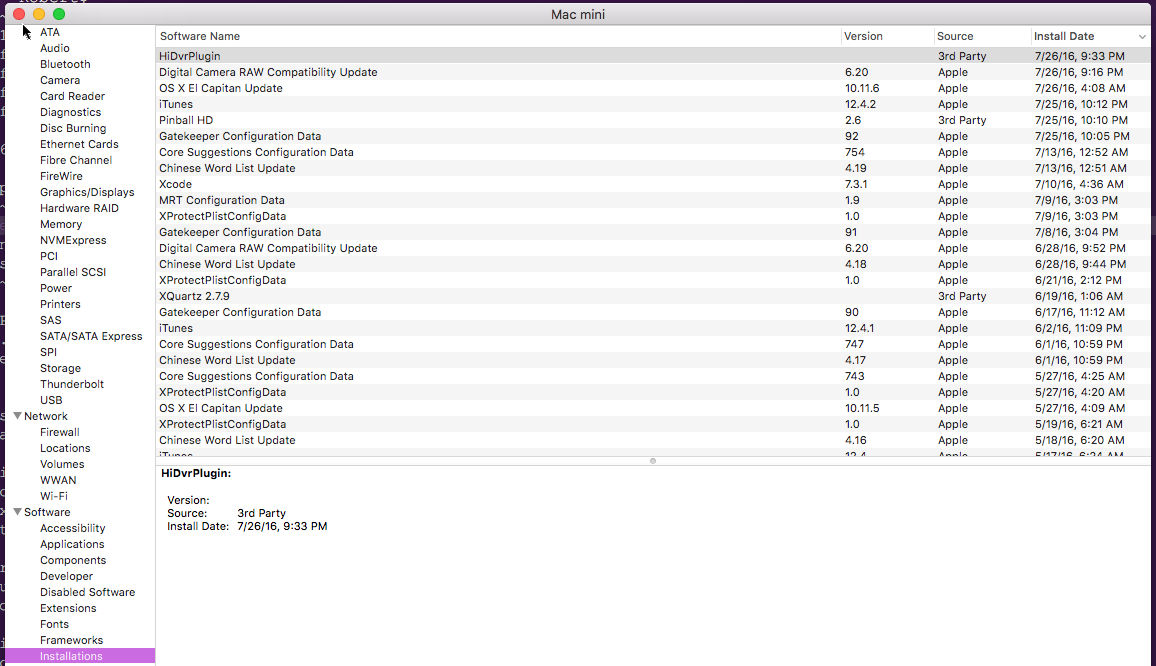This screenshot has width=1156, height=666.
Task: Open Diagnostics in the sidebar
Action: coord(70,112)
